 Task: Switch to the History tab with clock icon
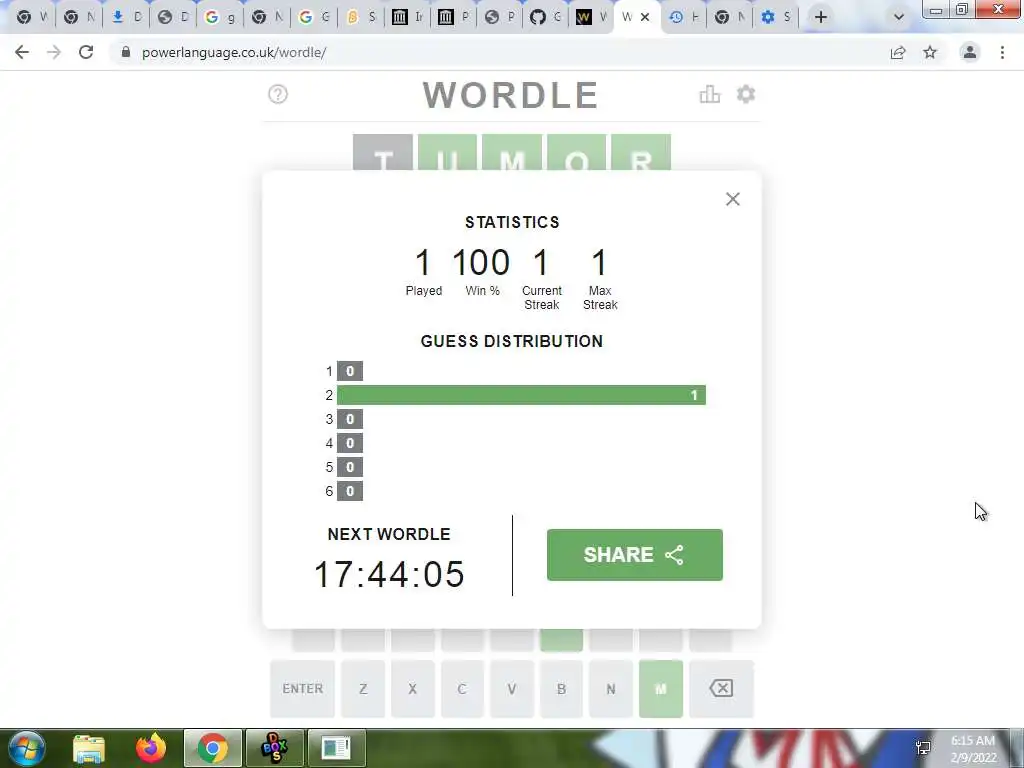[685, 17]
